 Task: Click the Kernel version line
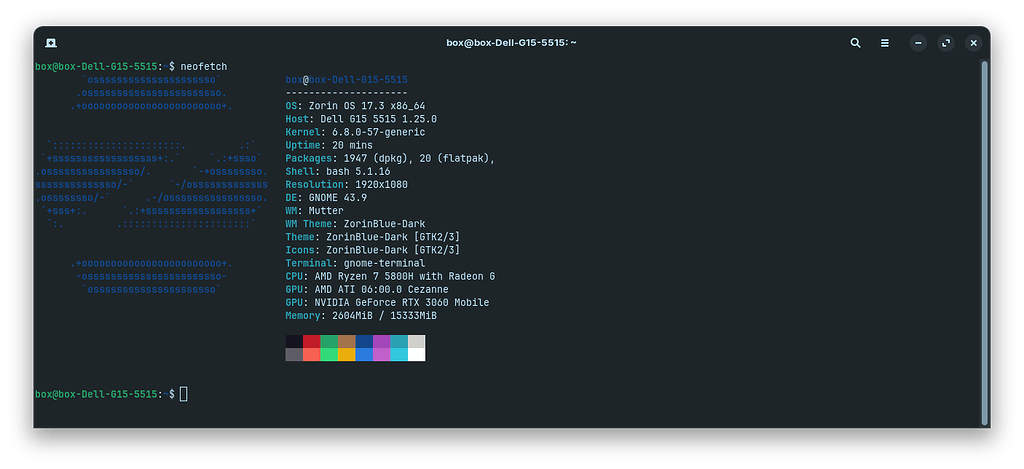pyautogui.click(x=355, y=132)
